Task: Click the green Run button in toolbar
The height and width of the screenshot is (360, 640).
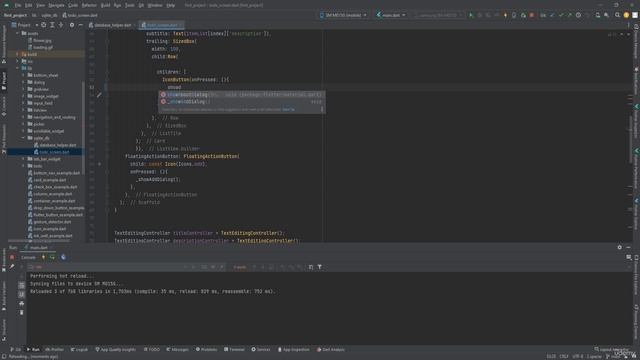Action: pyautogui.click(x=471, y=15)
